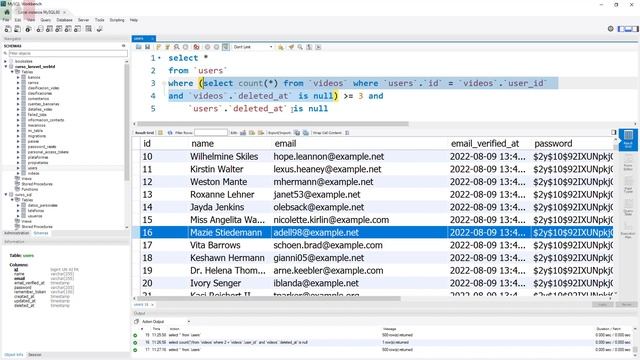The width and height of the screenshot is (640, 360).
Task: Click the name column header
Action: point(202,144)
